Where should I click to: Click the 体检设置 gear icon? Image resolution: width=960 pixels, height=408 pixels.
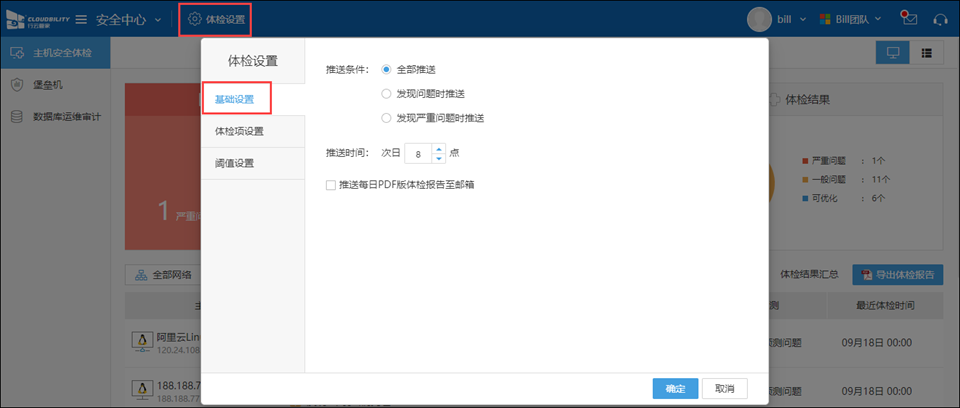(195, 19)
